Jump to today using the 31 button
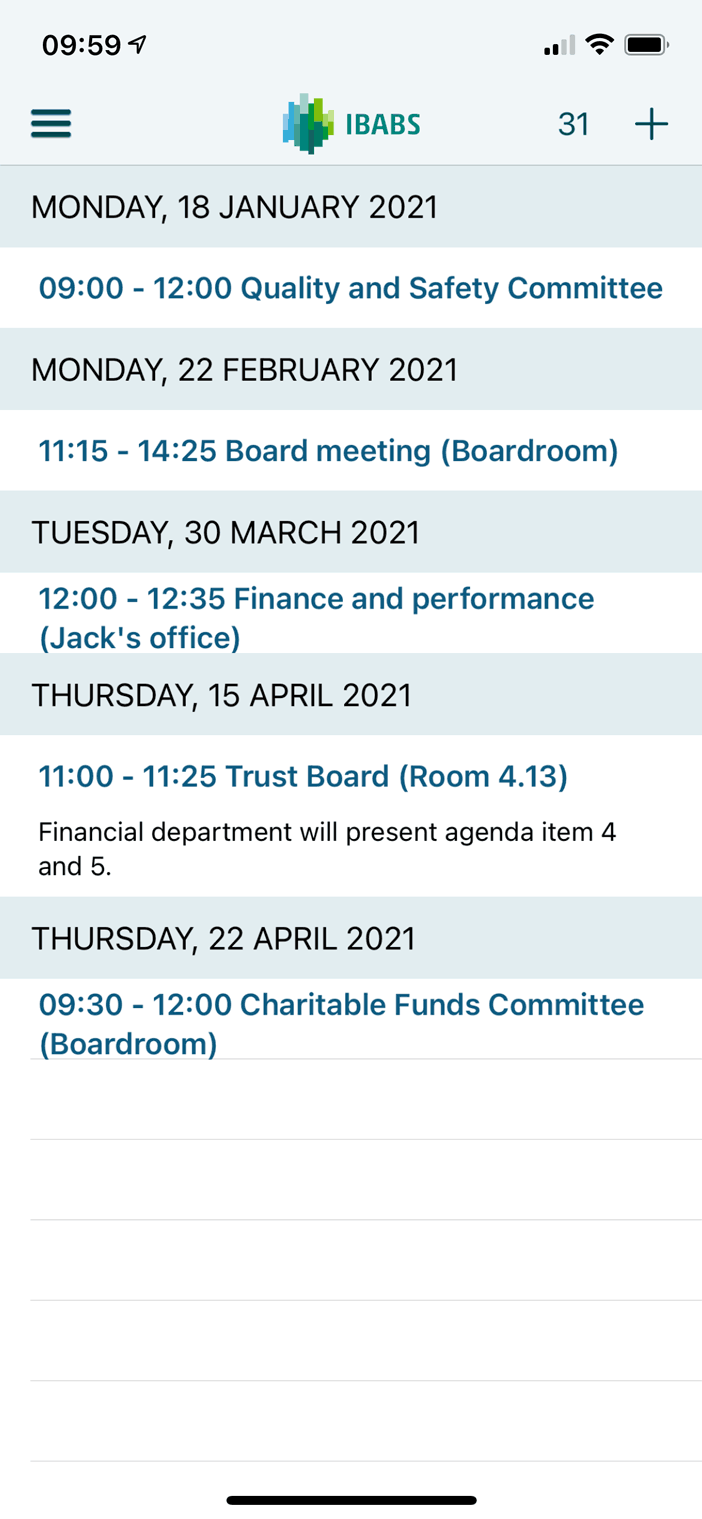The width and height of the screenshot is (702, 1519). coord(573,124)
